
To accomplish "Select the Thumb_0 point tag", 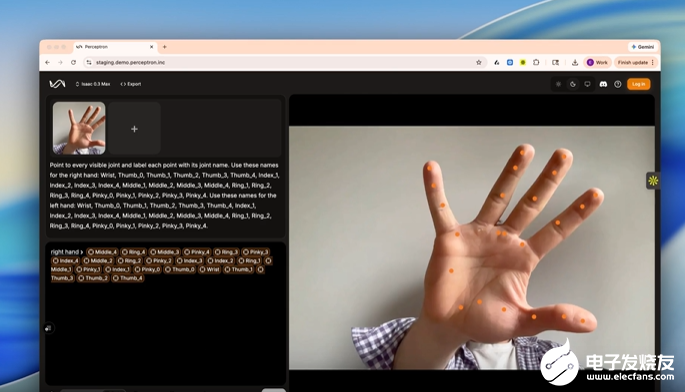I will pos(180,270).
